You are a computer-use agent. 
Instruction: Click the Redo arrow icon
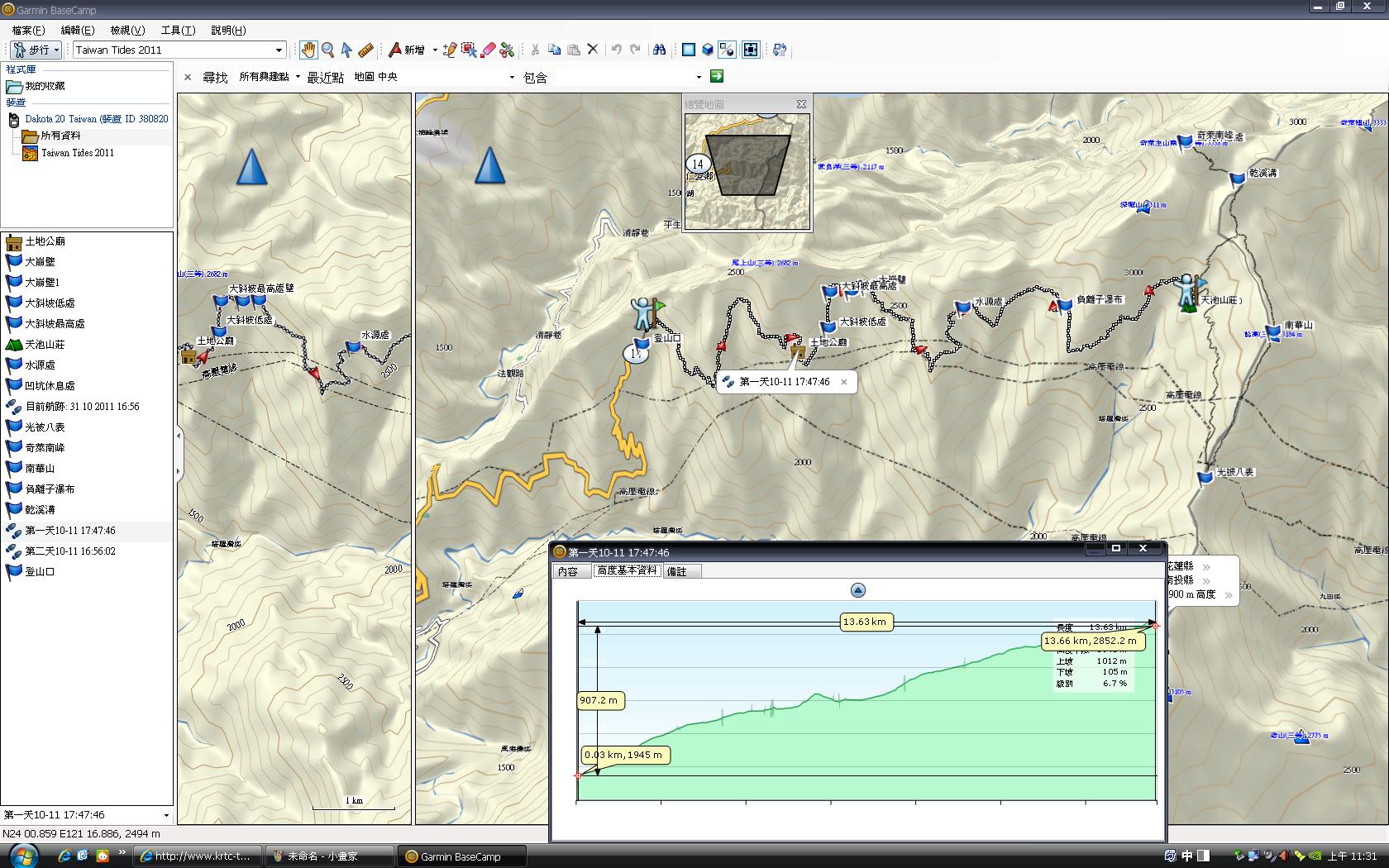click(635, 50)
